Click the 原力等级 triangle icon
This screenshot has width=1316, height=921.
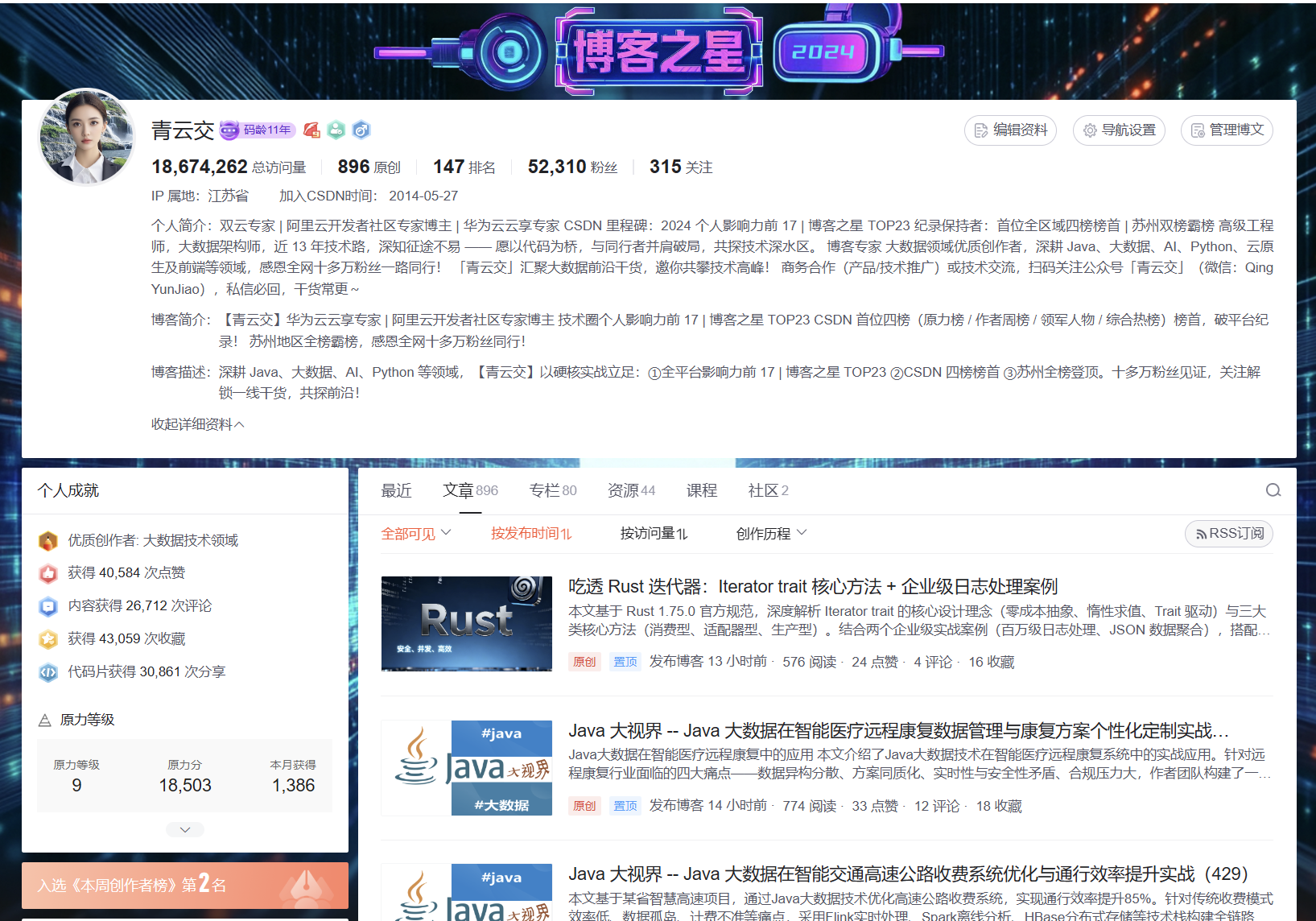45,720
